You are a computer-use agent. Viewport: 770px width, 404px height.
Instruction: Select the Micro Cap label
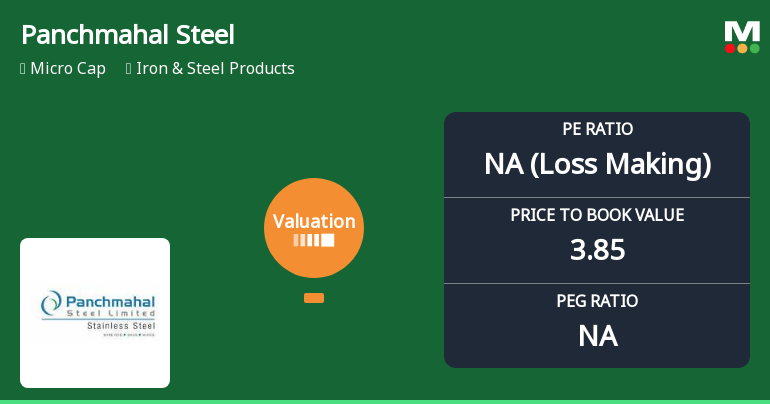68,69
